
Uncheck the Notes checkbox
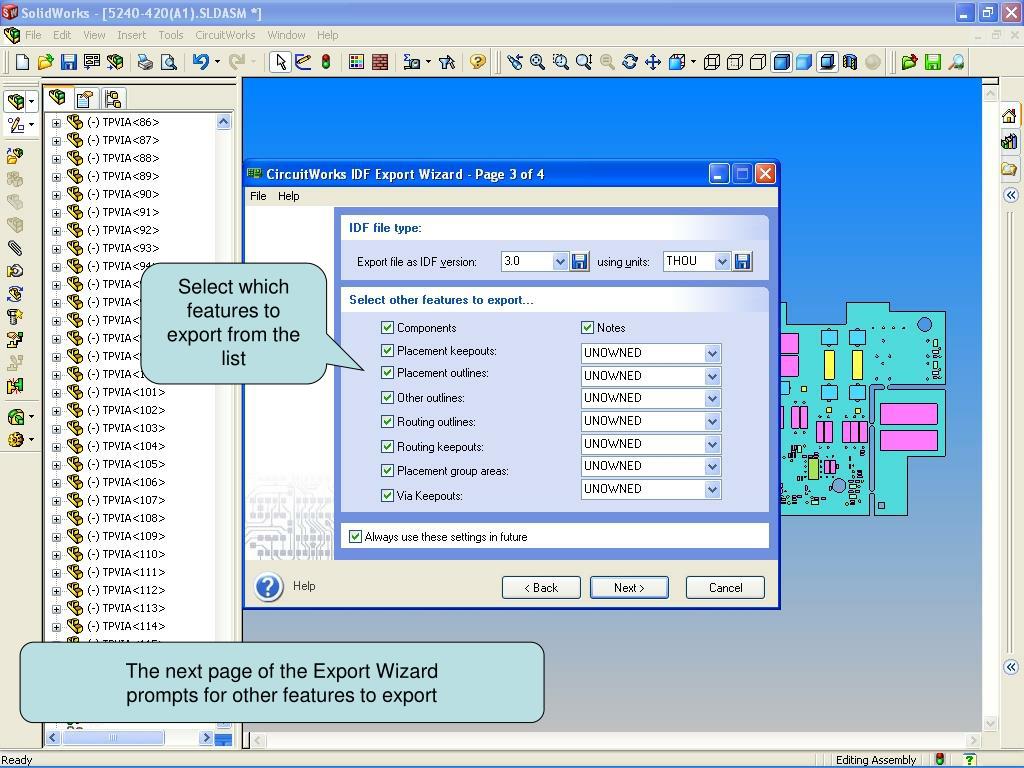click(587, 327)
